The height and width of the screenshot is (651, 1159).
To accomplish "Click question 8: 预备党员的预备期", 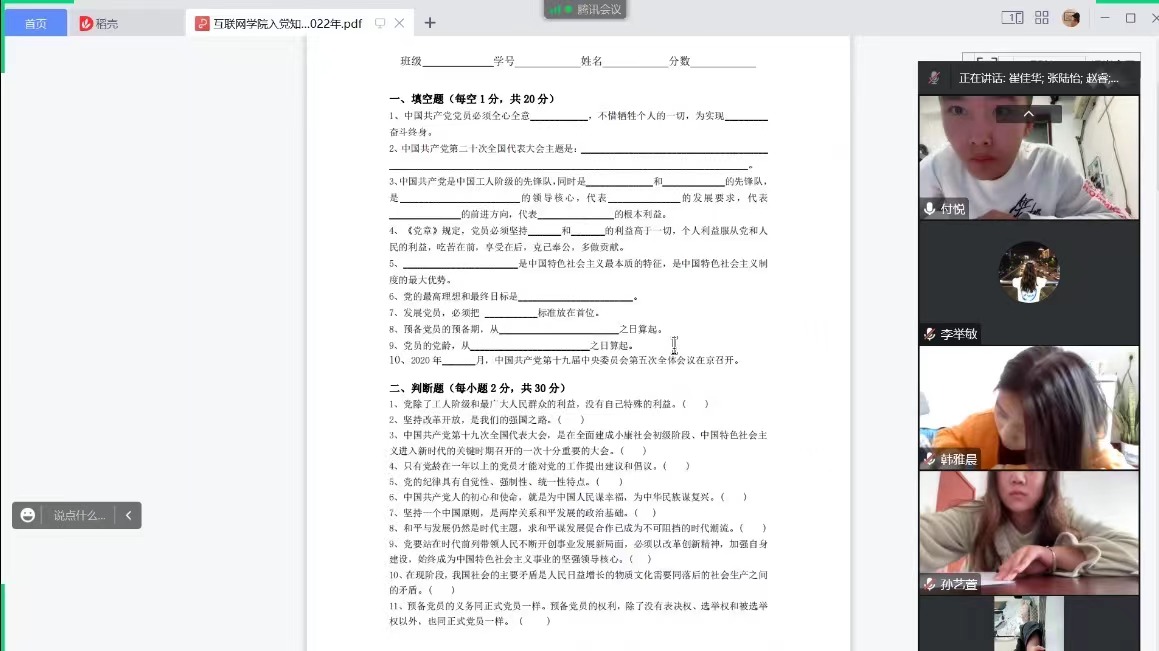I will click(526, 329).
